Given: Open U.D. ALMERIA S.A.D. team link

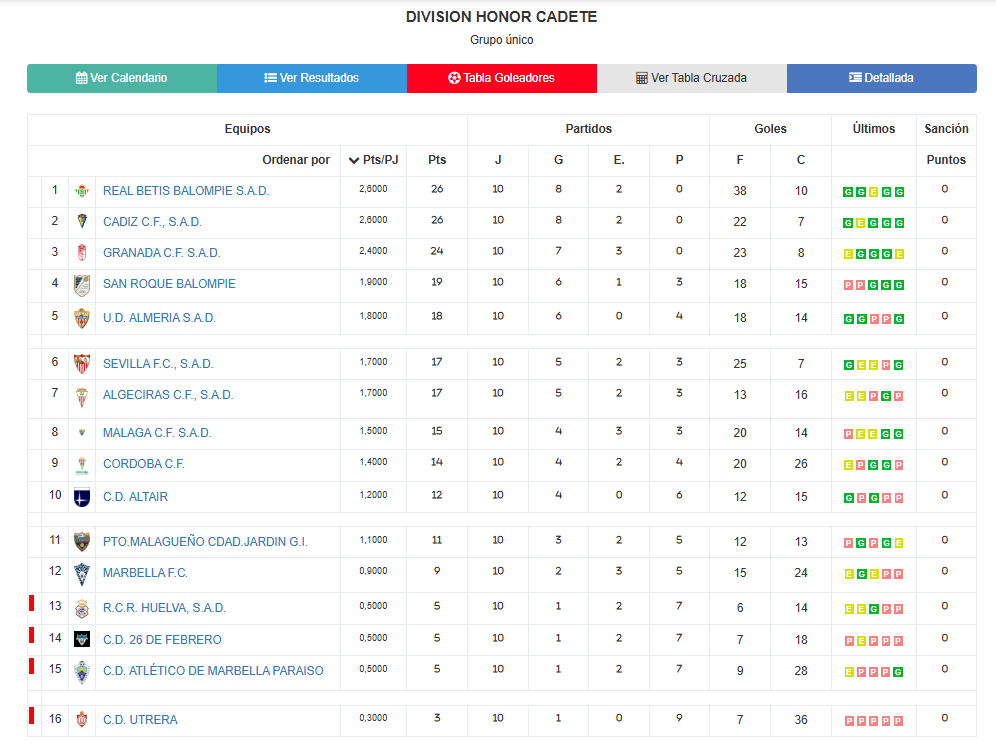Looking at the screenshot, I should click(159, 318).
